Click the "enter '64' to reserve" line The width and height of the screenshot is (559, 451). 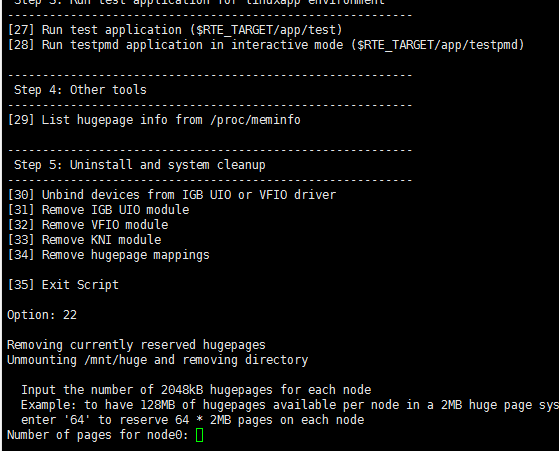point(193,420)
